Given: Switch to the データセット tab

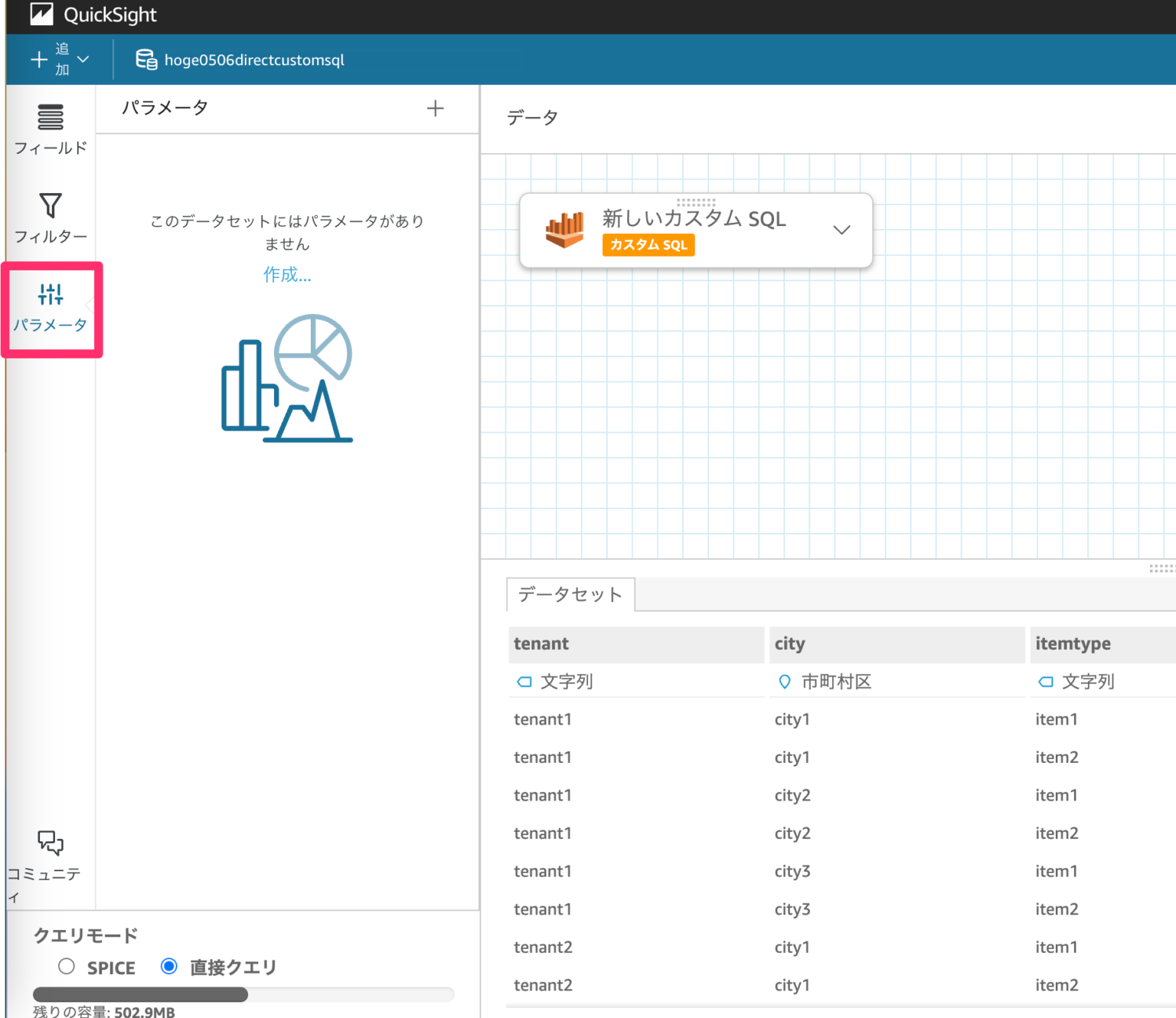Looking at the screenshot, I should pos(570,594).
